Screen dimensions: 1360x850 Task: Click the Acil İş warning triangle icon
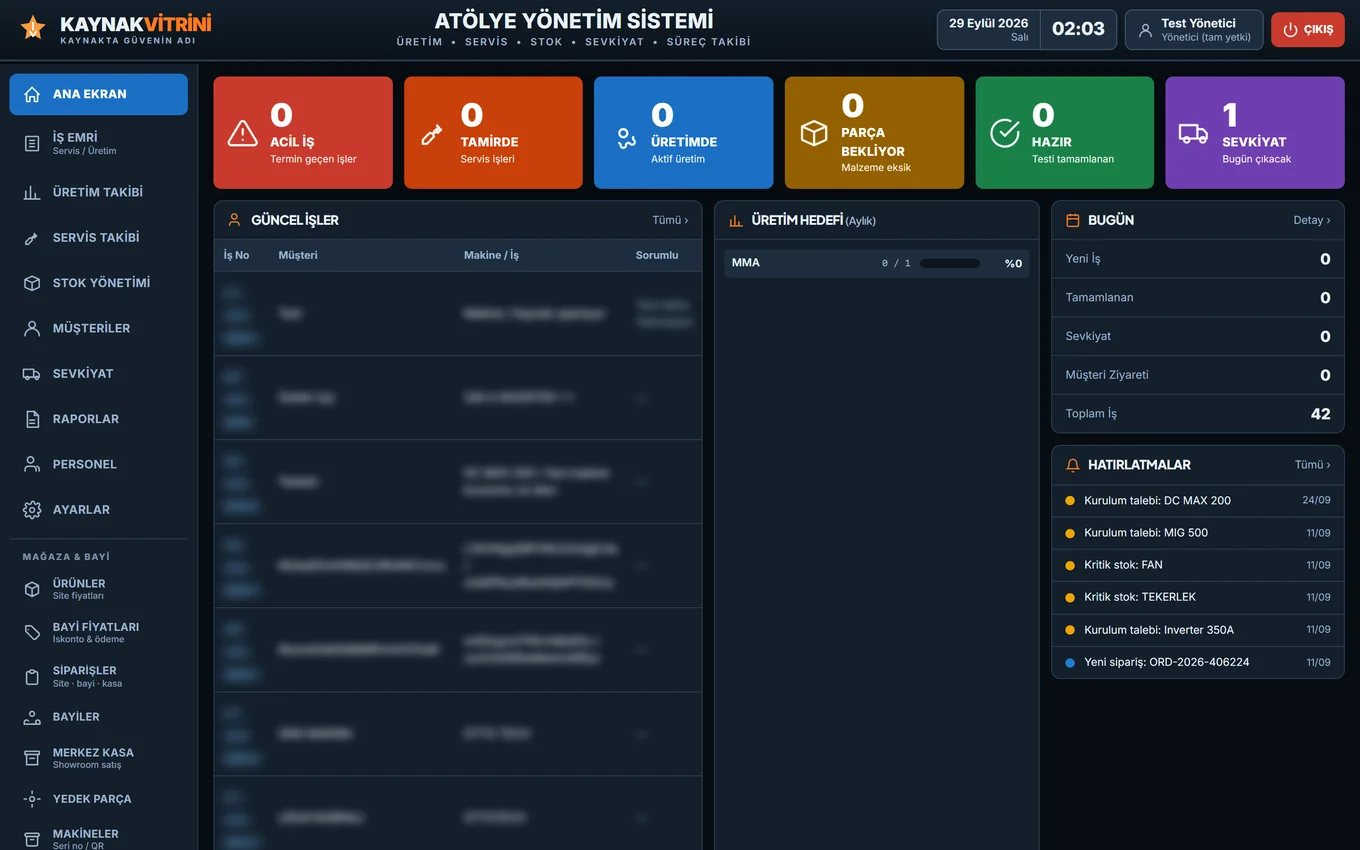point(243,133)
